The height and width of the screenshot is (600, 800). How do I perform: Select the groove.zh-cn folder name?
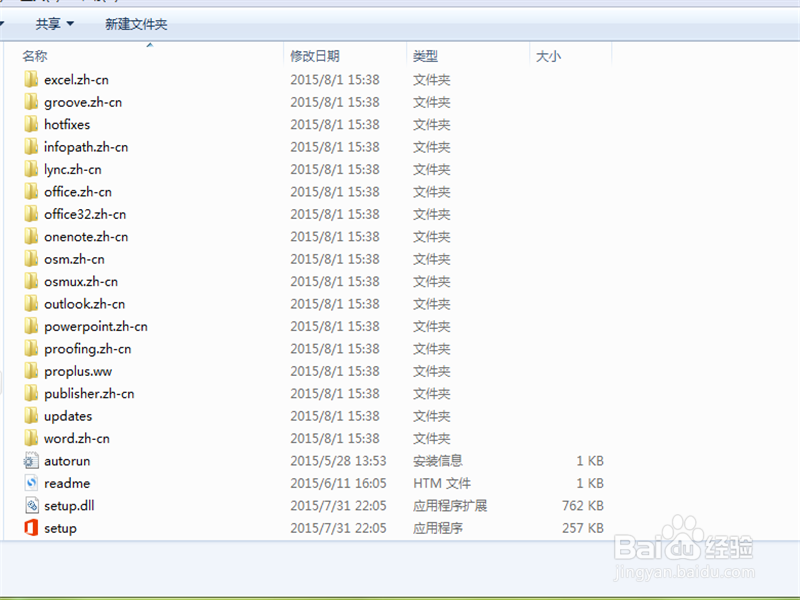click(83, 102)
